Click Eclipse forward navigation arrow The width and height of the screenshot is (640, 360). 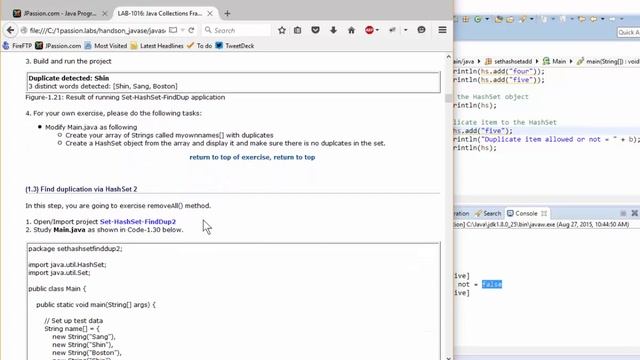point(612,19)
